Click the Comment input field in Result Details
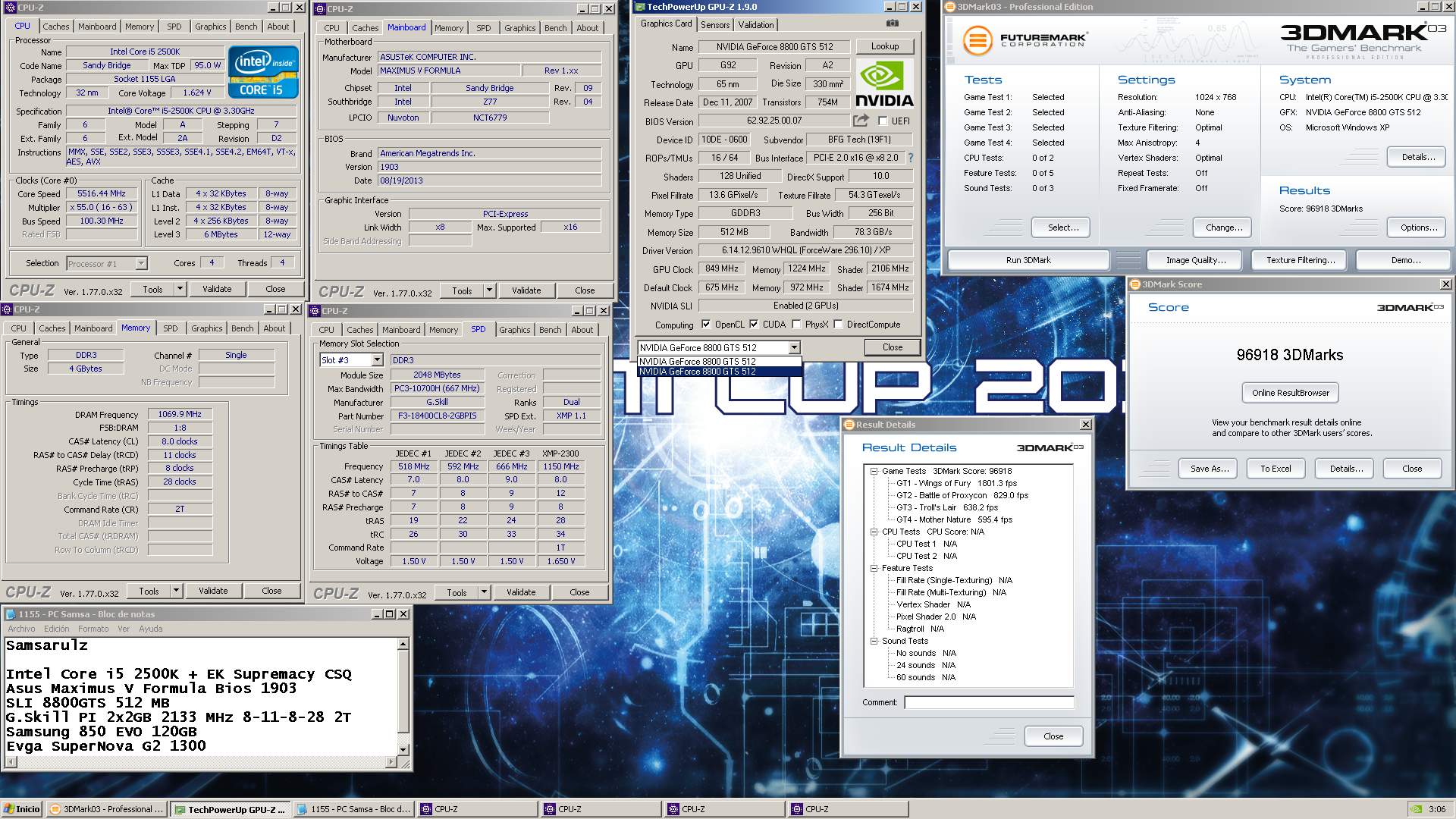 989,702
